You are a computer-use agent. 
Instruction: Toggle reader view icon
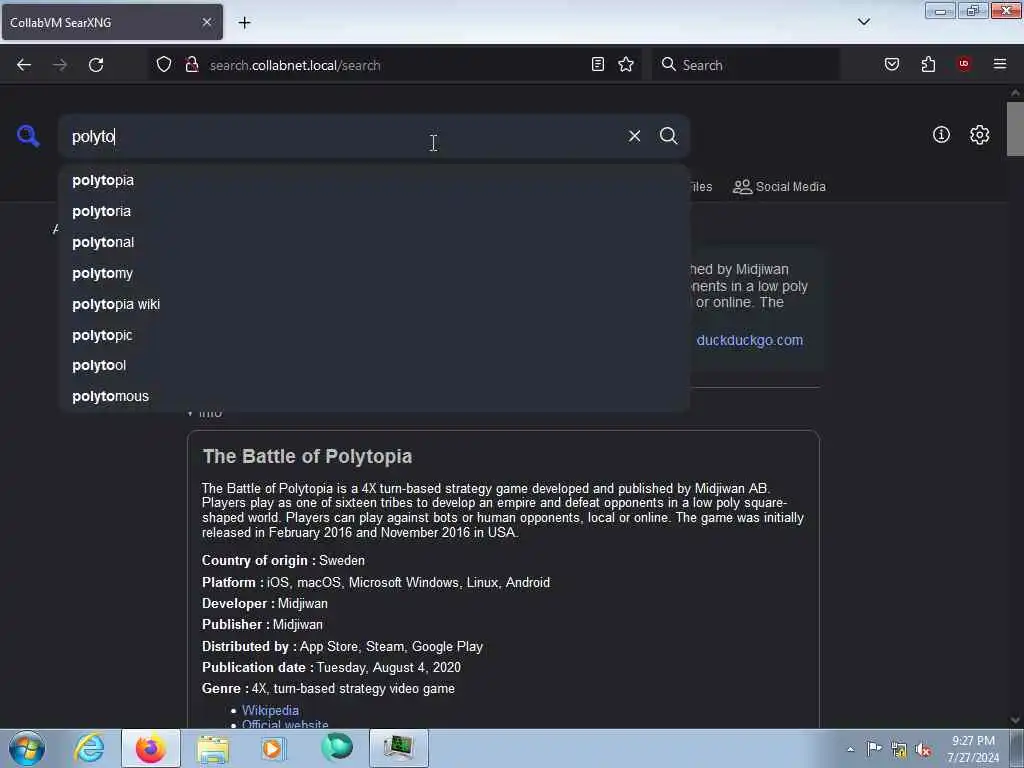(x=598, y=64)
